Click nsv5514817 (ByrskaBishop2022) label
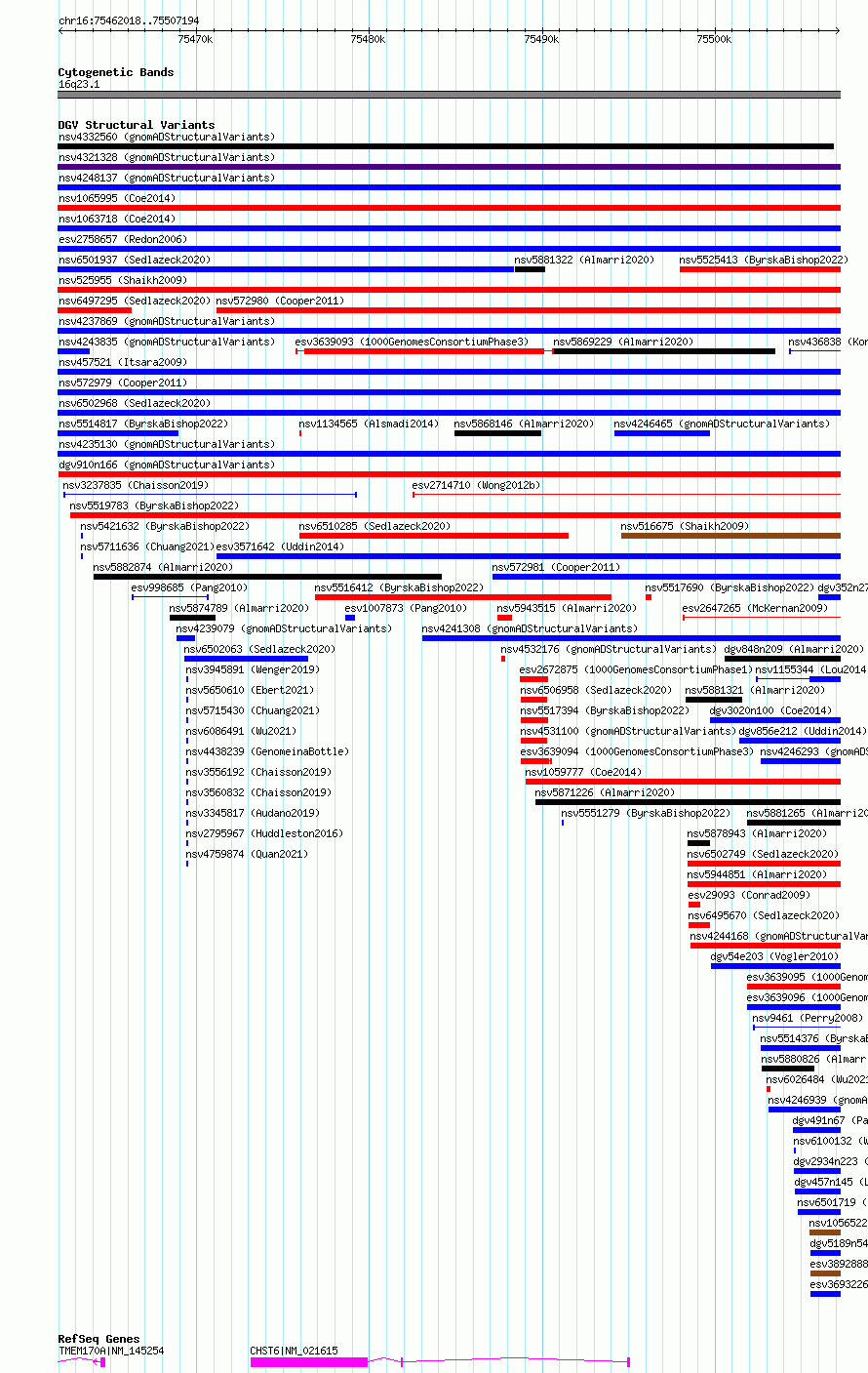Image resolution: width=868 pixels, height=1373 pixels. pyautogui.click(x=143, y=424)
